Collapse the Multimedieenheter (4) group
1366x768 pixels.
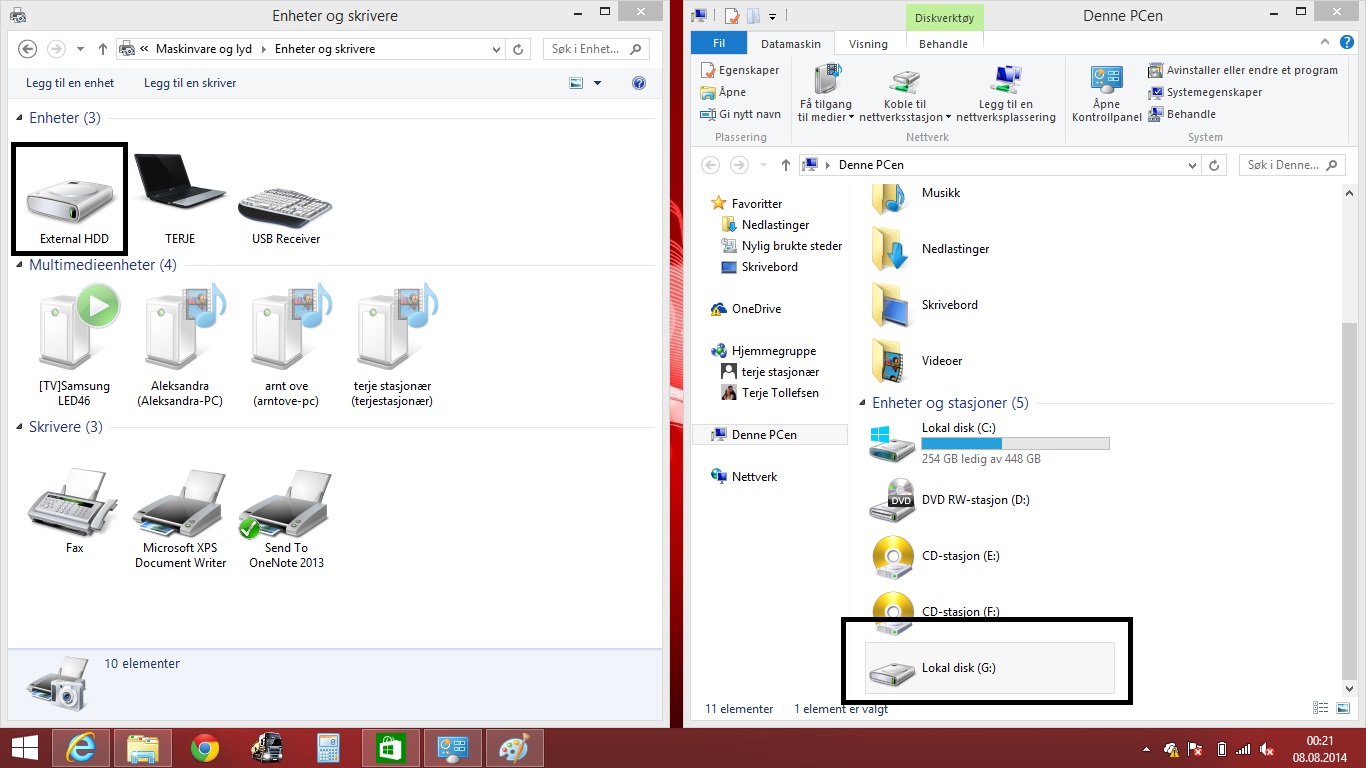pyautogui.click(x=20, y=266)
